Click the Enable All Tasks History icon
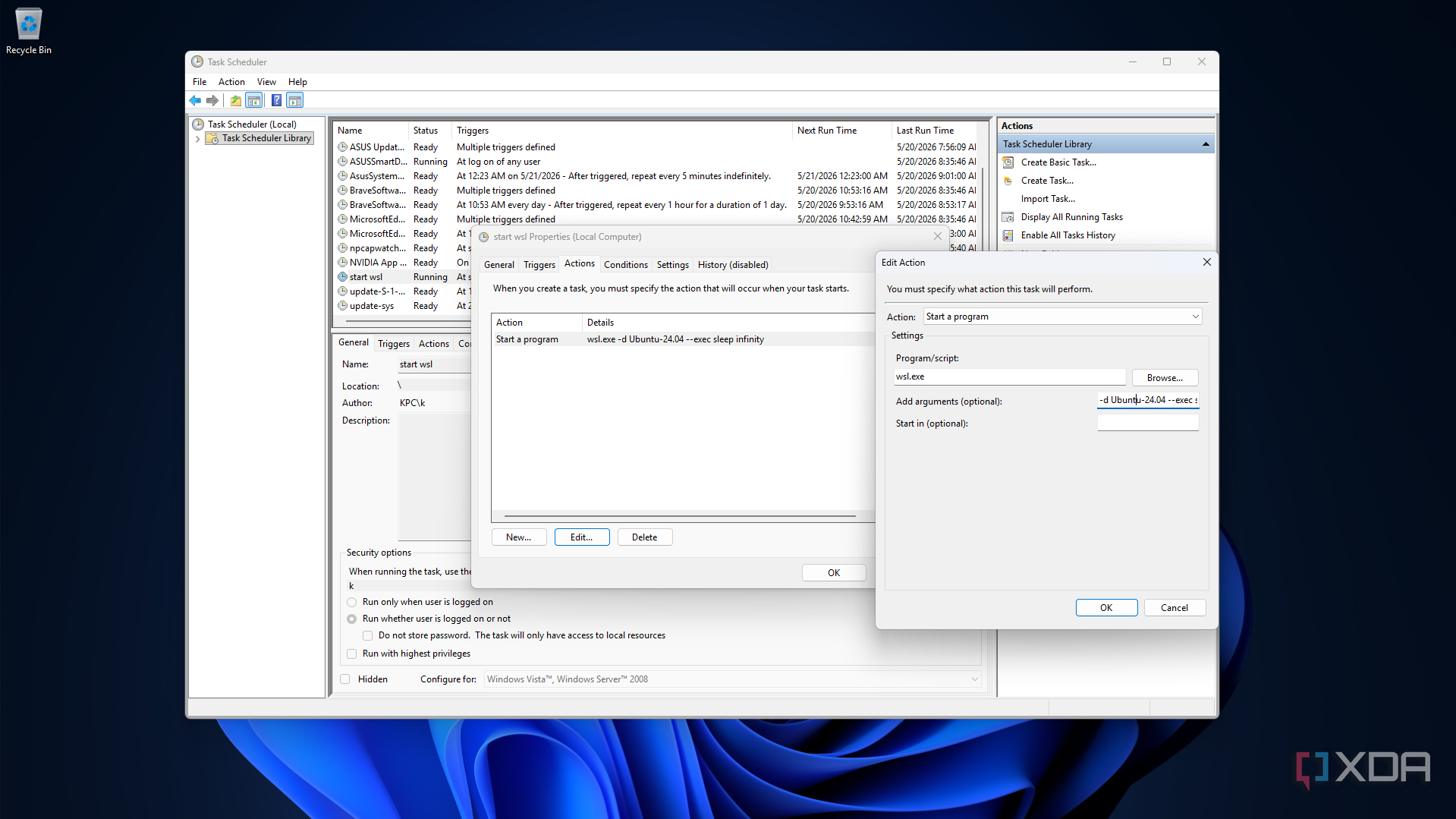 point(1008,235)
